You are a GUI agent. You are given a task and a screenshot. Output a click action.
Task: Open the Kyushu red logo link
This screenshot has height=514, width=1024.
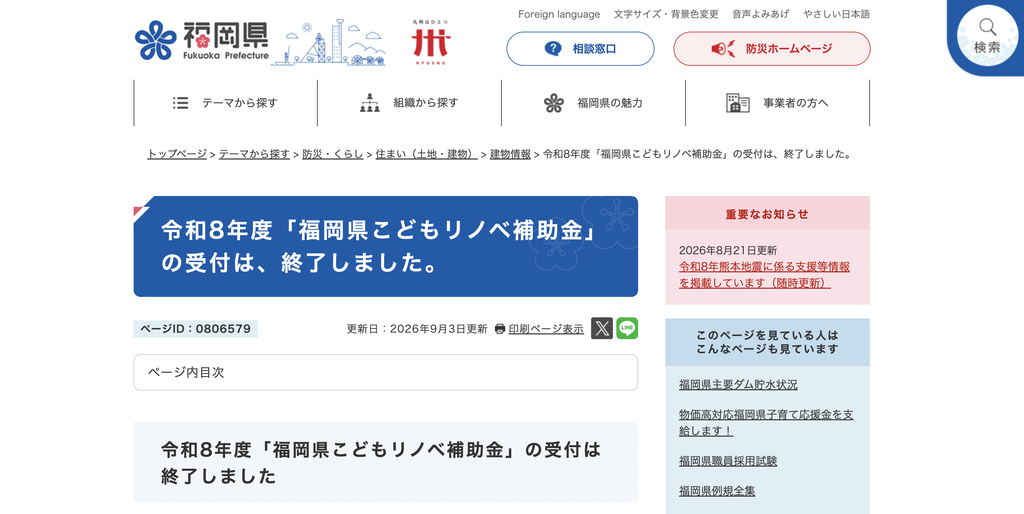430,42
